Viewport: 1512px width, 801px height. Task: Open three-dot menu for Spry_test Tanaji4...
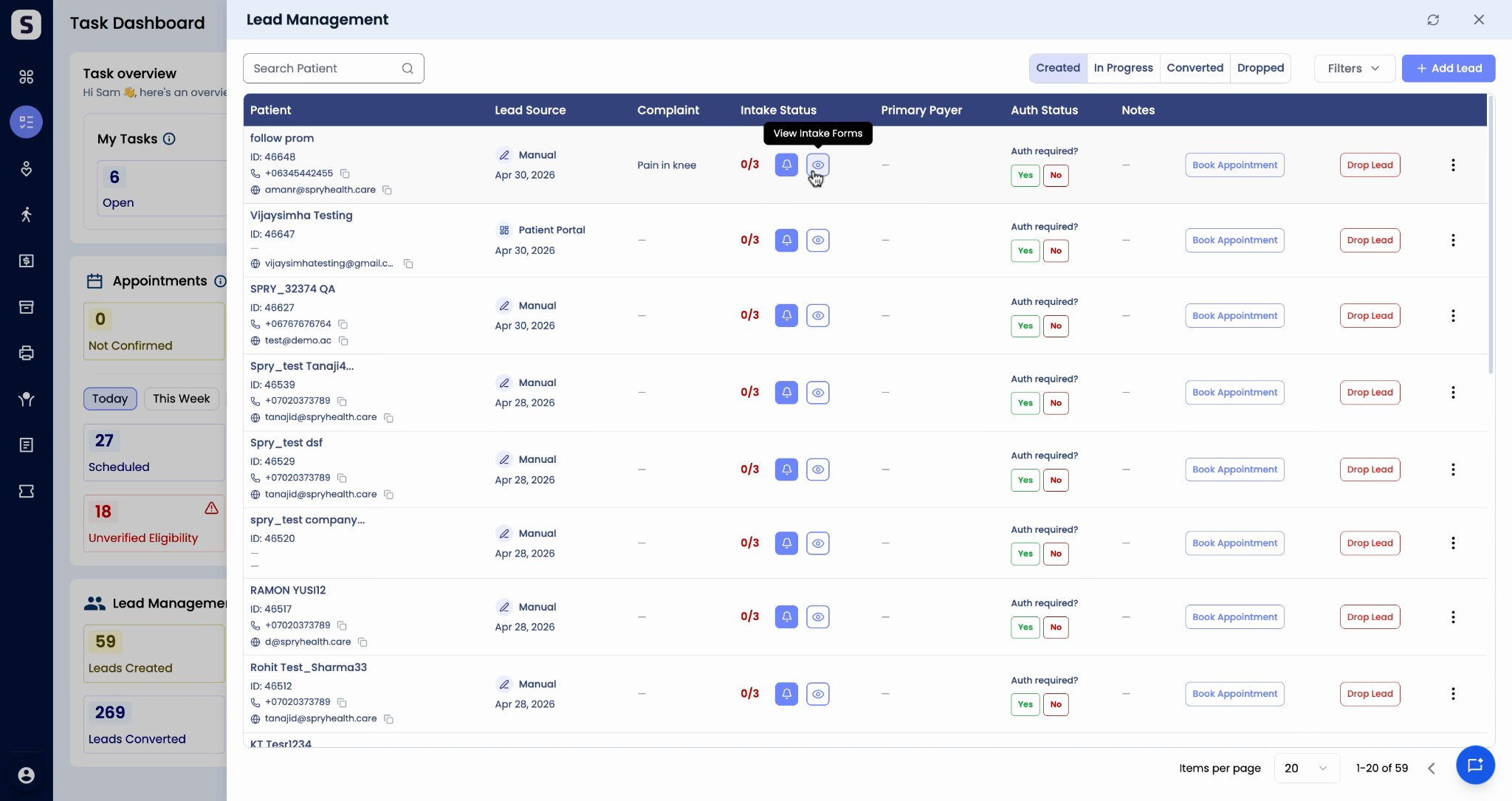click(1453, 393)
